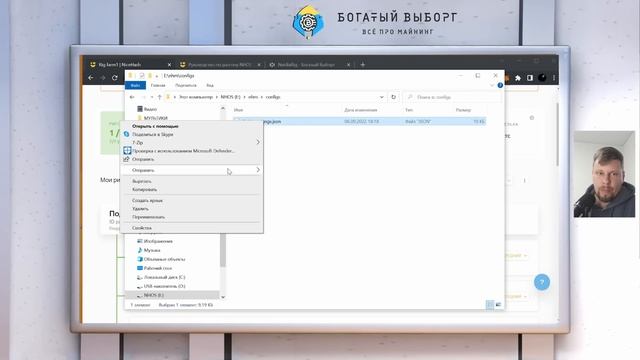Reload the page in Chrome

(x=115, y=78)
